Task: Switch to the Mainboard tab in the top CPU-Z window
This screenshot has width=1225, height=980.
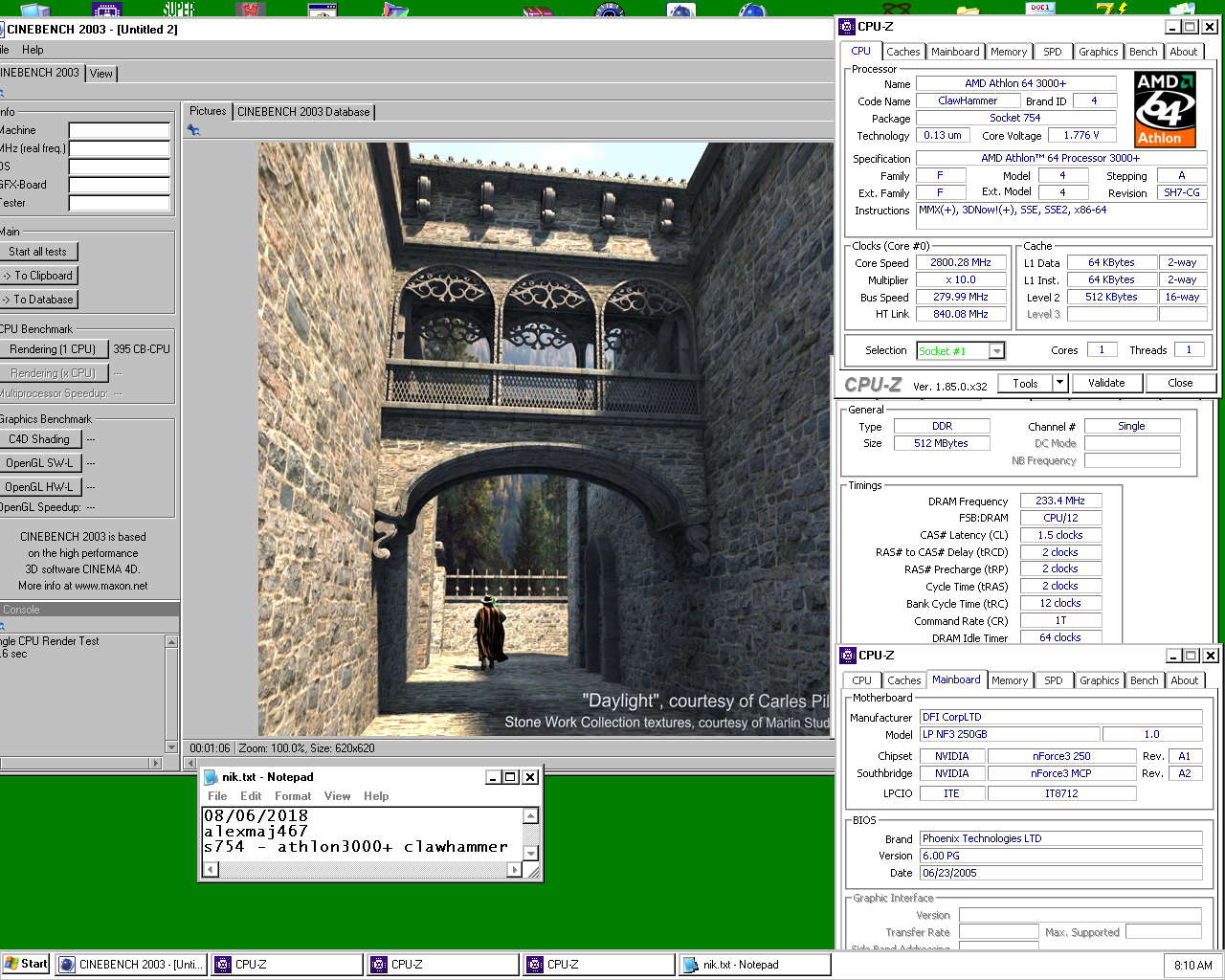Action: [x=955, y=53]
